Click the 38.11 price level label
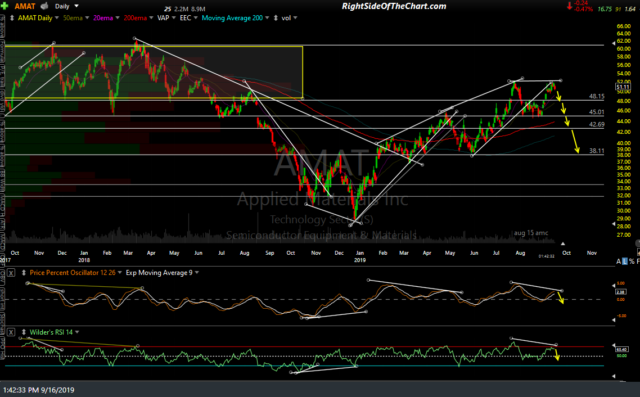The height and width of the screenshot is (397, 640). pos(596,151)
